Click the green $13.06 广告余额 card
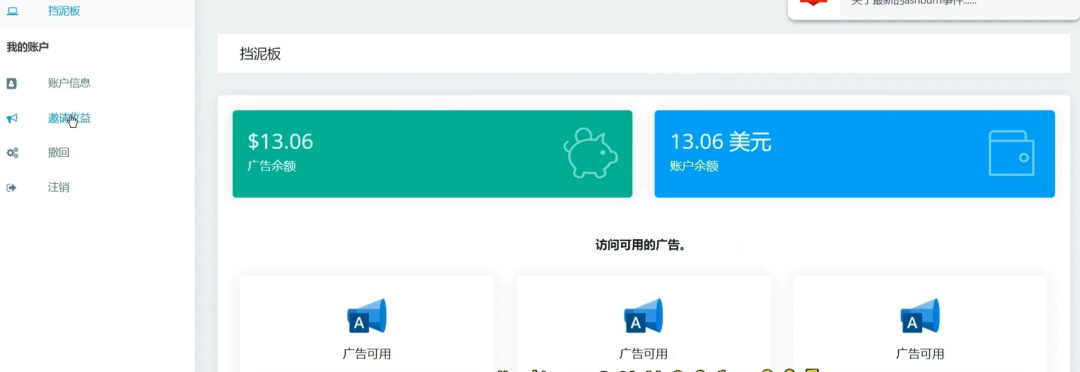 click(x=432, y=154)
